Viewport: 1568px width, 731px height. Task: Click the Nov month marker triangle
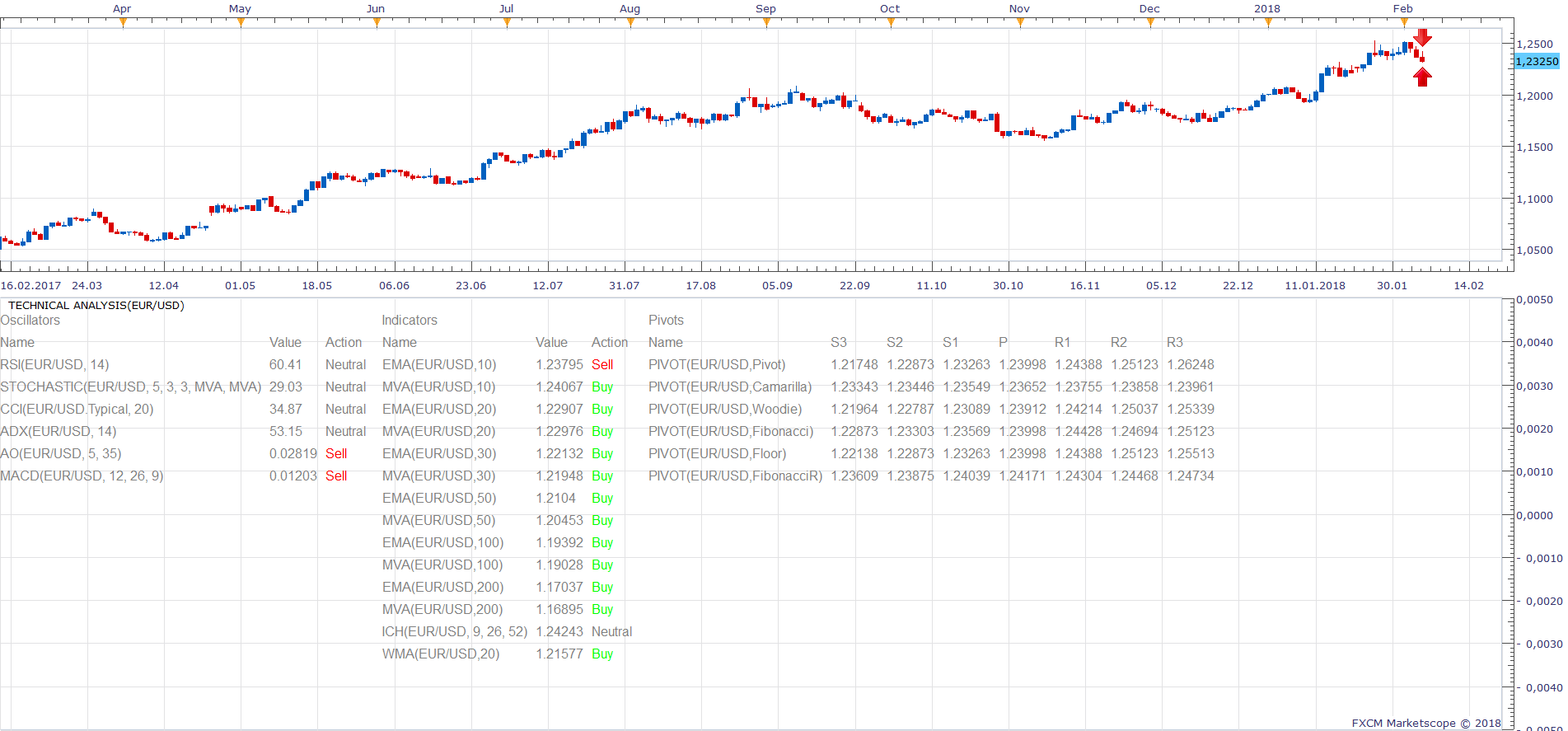1020,22
